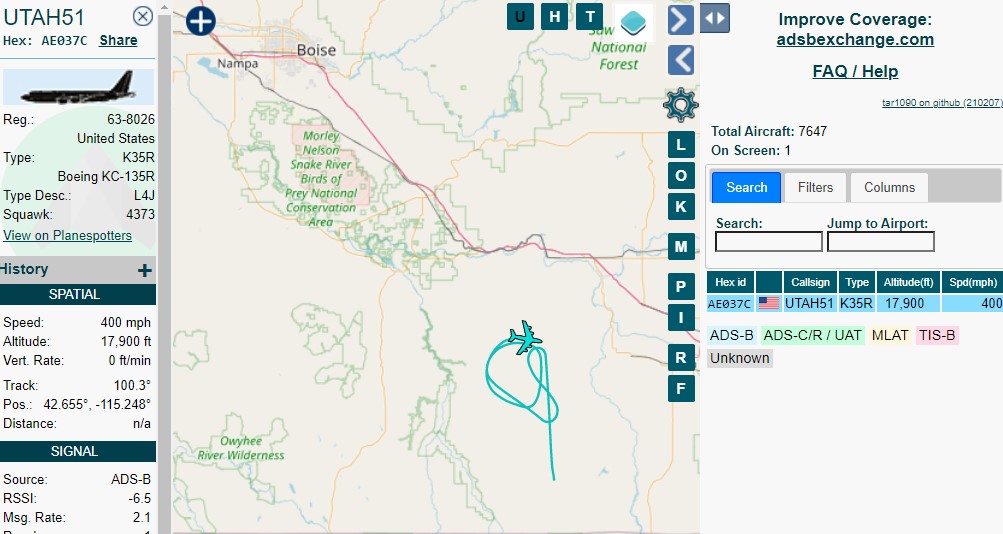Click the position coordinates 42.655°, -115.248°
Viewport: 1003px width, 534px height.
click(97, 404)
